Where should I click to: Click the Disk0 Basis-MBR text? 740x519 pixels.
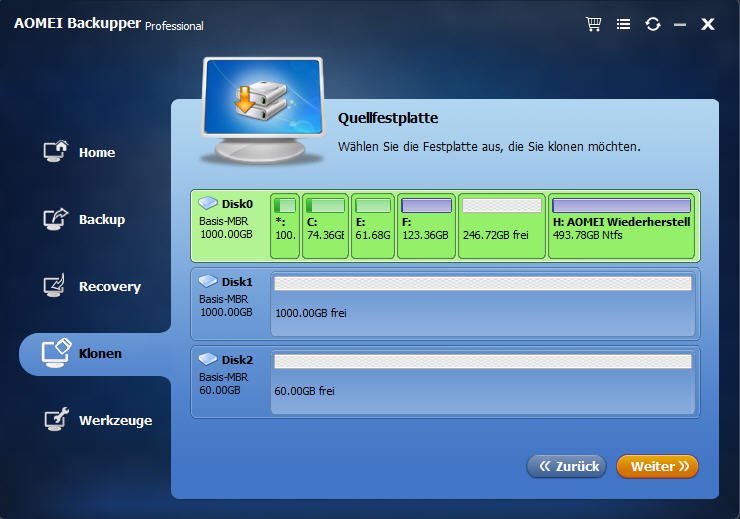coord(223,221)
